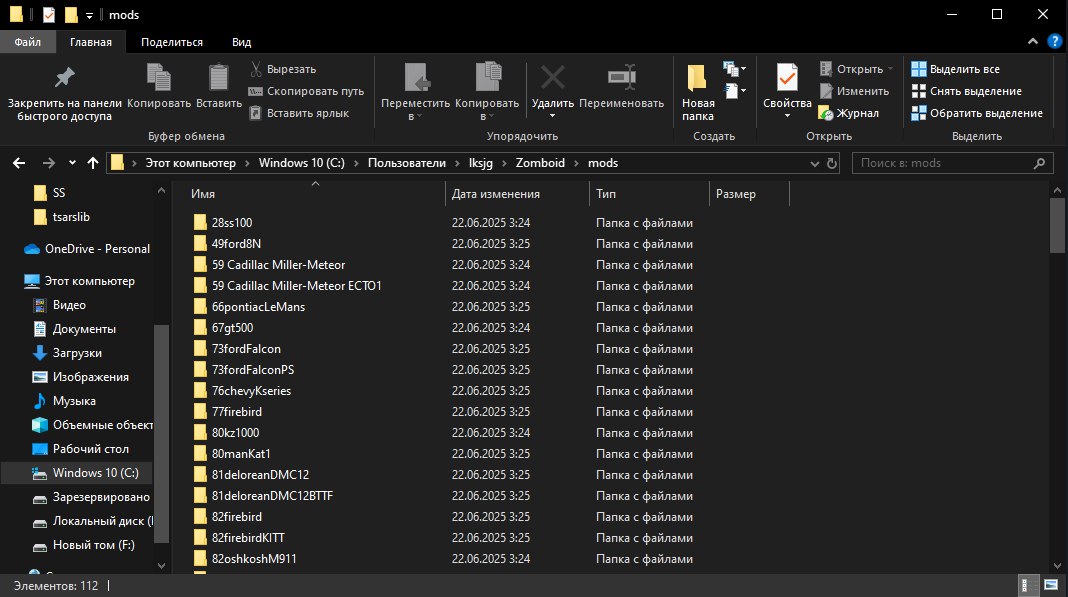The width and height of the screenshot is (1068, 597).
Task: Pin folder to Quick access panel
Action: tap(65, 94)
